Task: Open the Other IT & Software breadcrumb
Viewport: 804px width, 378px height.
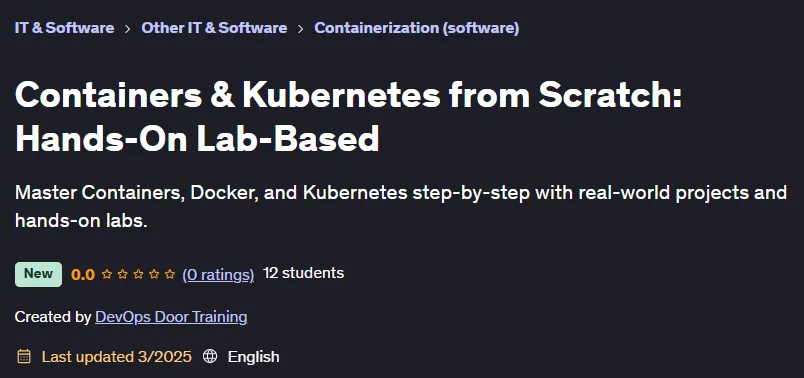Action: 214,28
